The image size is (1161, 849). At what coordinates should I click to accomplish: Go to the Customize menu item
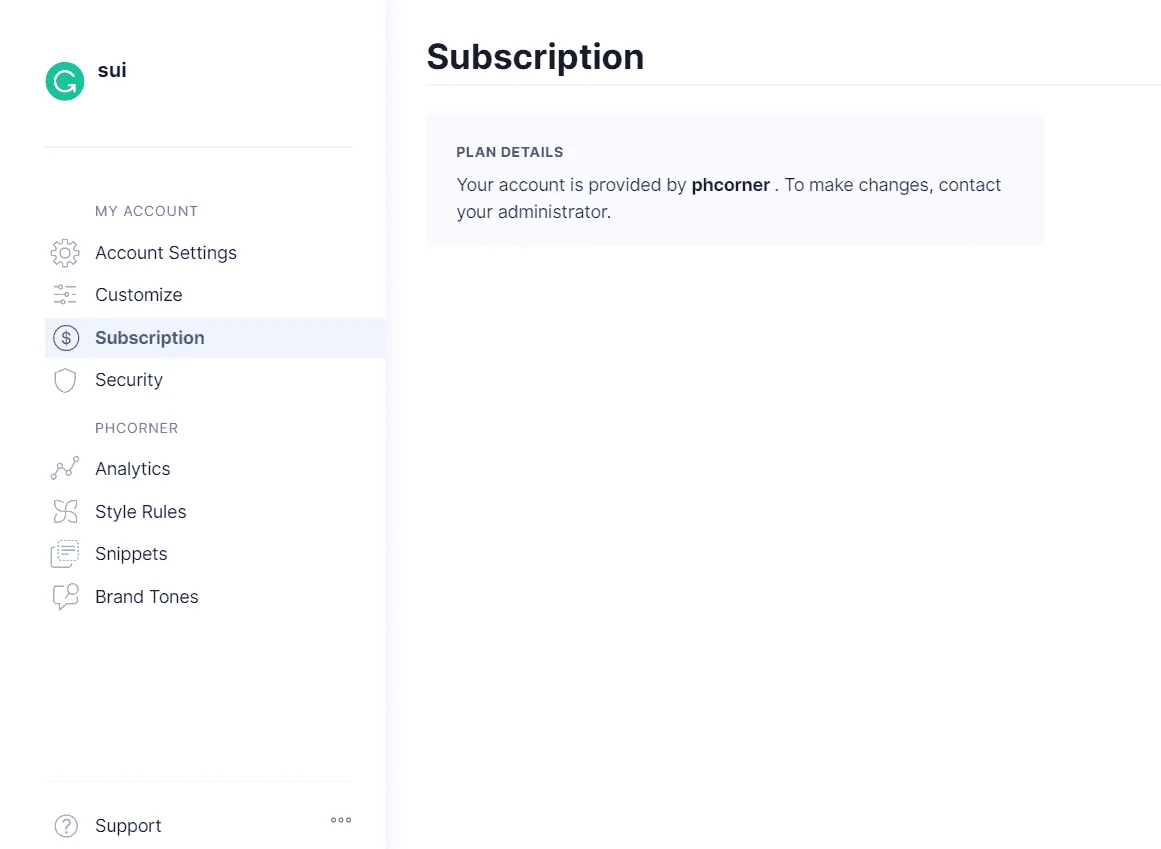[138, 295]
